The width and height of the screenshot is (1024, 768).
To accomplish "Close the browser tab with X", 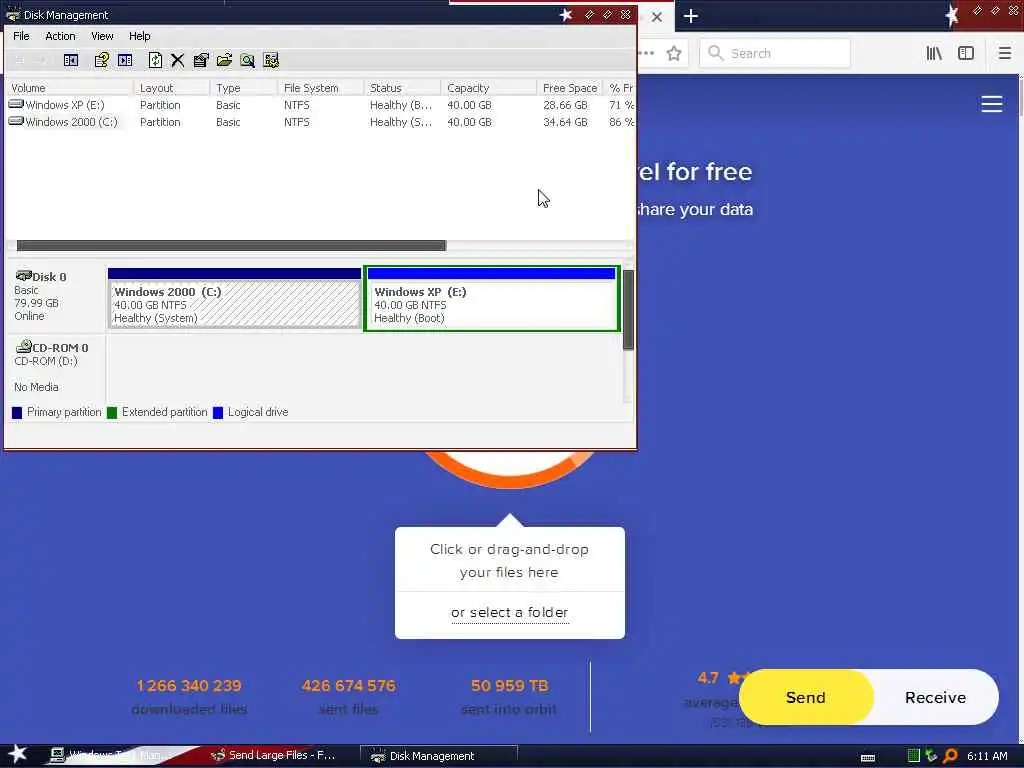I will coord(657,17).
